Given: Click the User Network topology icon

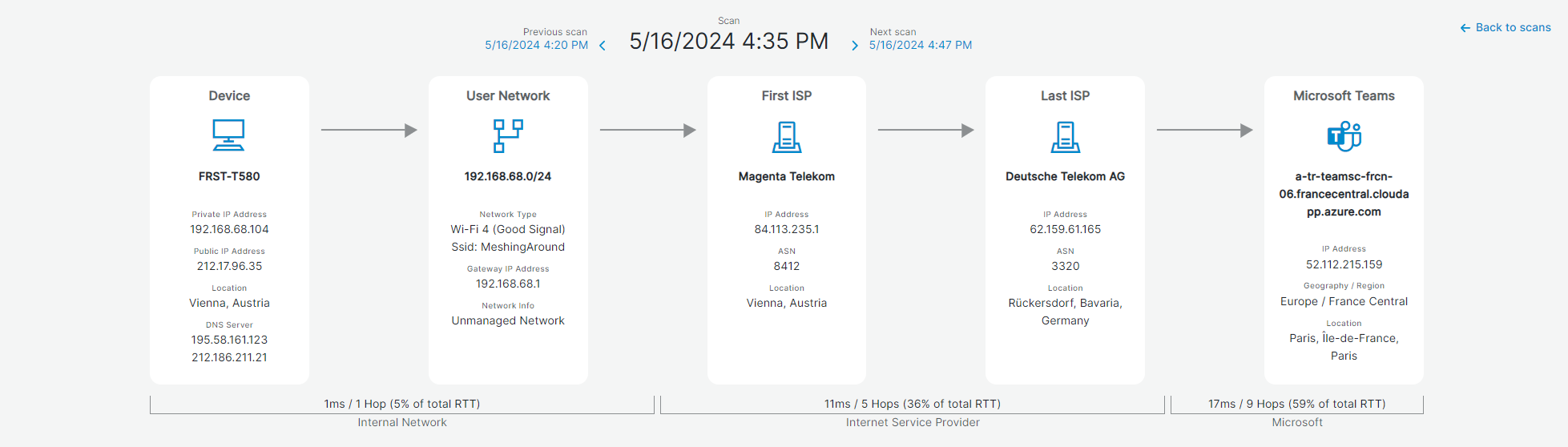Looking at the screenshot, I should point(508,135).
